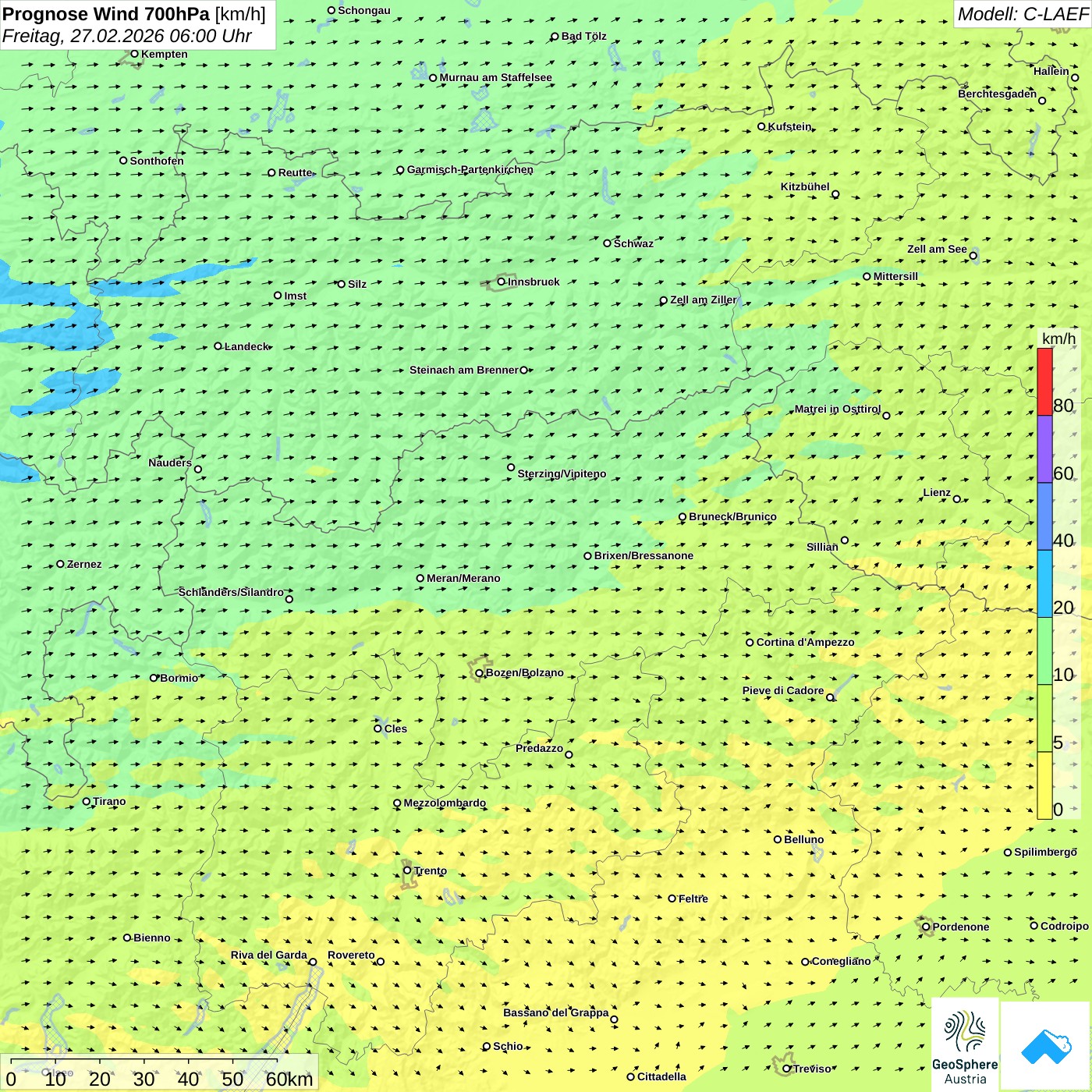Image resolution: width=1092 pixels, height=1092 pixels.
Task: Click the 'Pieve di Cadore' label
Action: coord(783,690)
